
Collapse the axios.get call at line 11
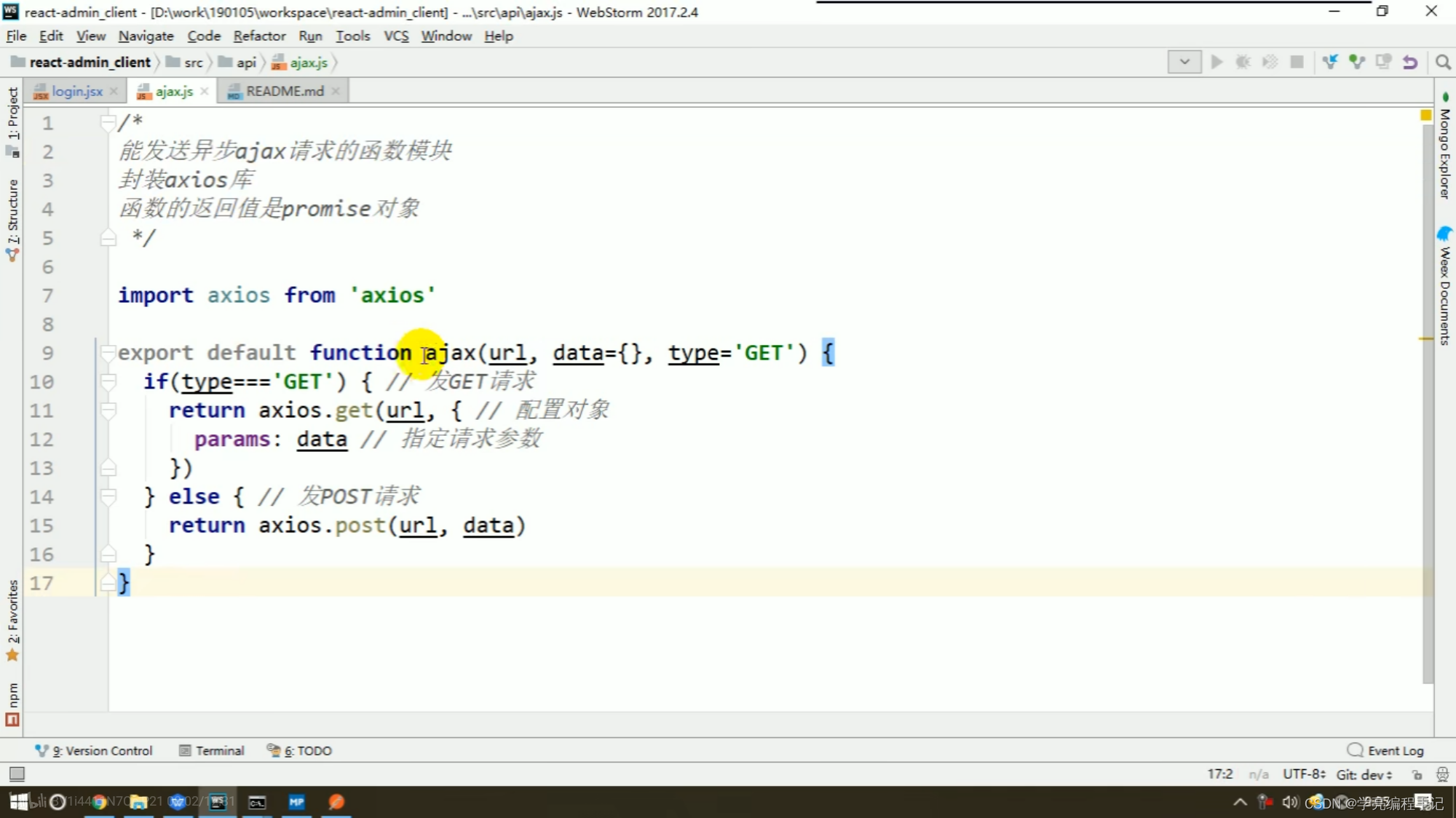pyautogui.click(x=108, y=410)
